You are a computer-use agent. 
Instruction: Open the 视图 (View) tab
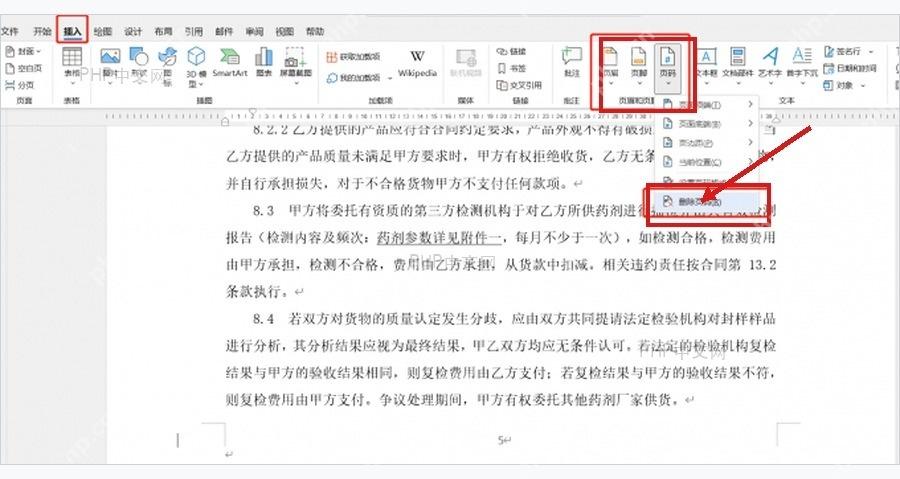(285, 32)
